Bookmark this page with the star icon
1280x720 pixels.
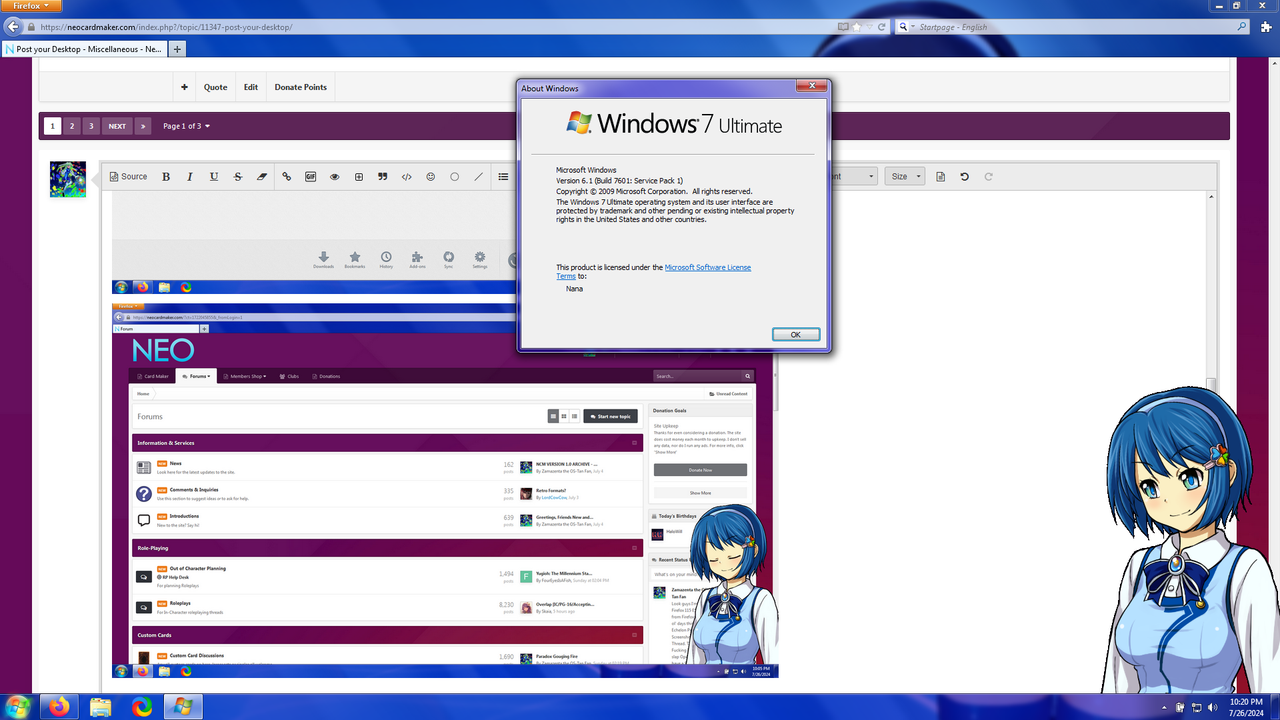click(857, 27)
